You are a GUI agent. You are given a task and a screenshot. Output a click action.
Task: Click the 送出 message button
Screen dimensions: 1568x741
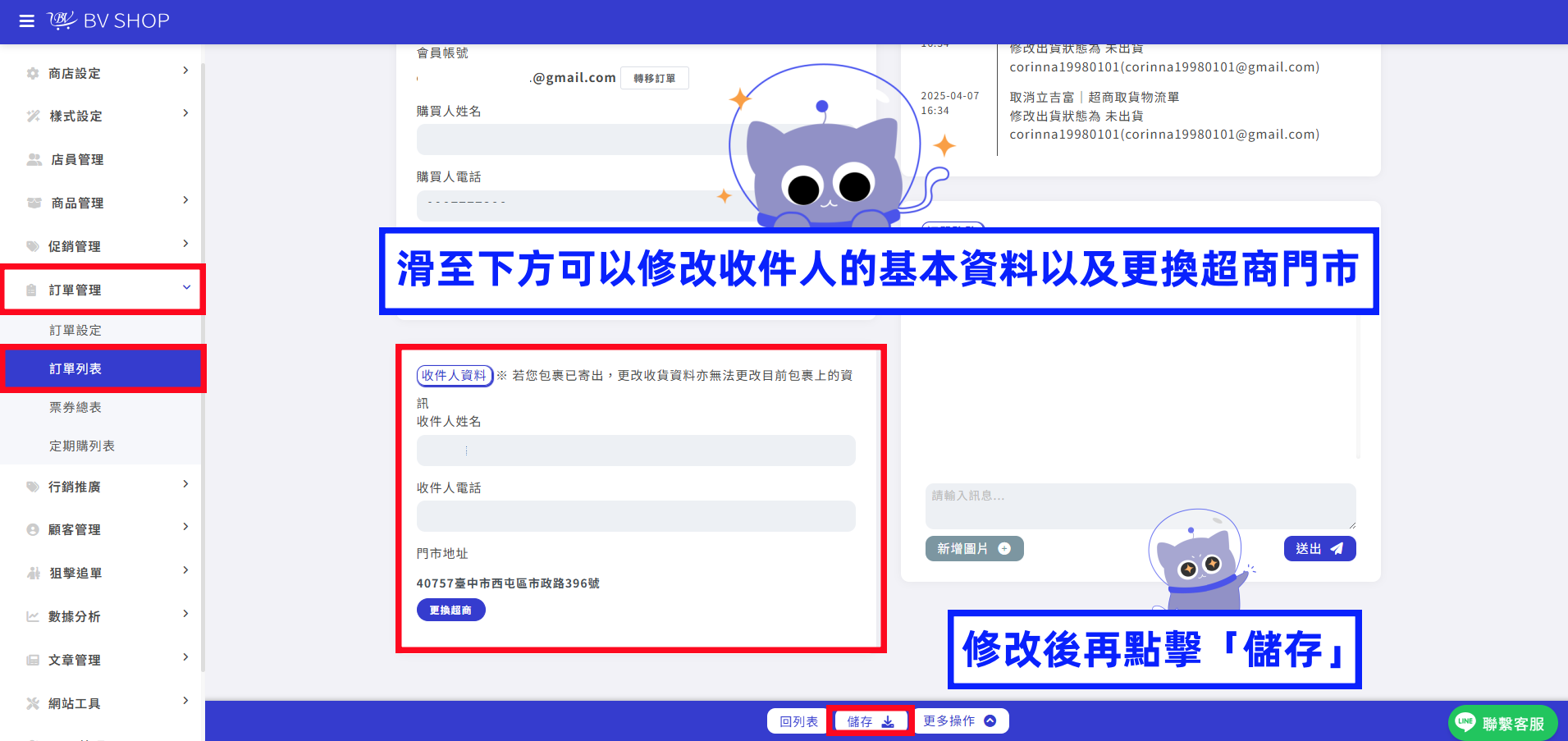tap(1319, 548)
